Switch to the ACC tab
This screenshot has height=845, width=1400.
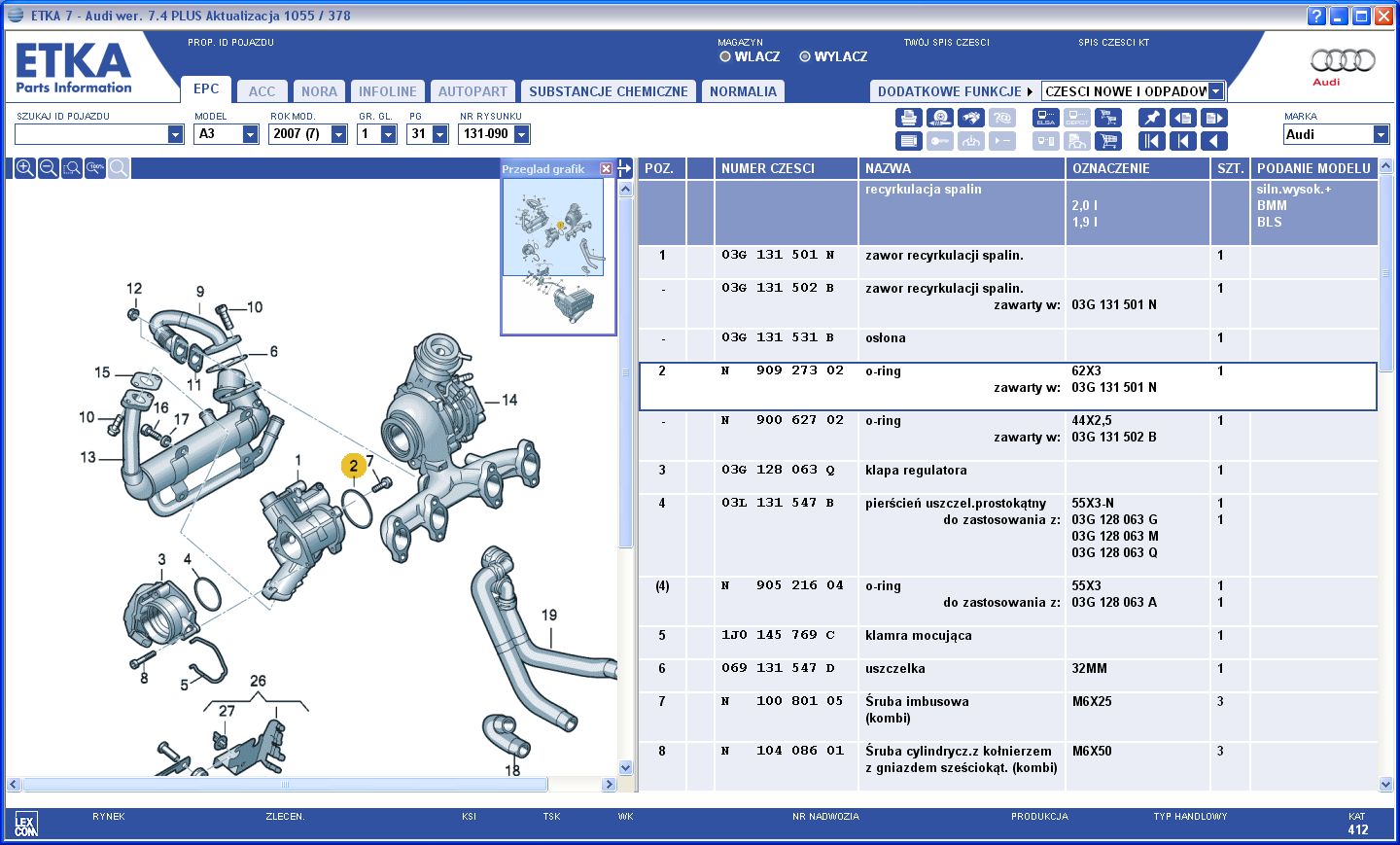[262, 91]
